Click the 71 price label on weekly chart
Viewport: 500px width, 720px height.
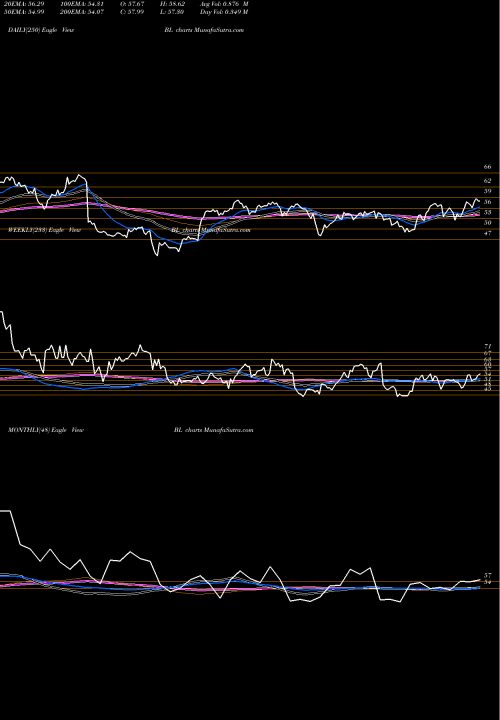[488, 346]
